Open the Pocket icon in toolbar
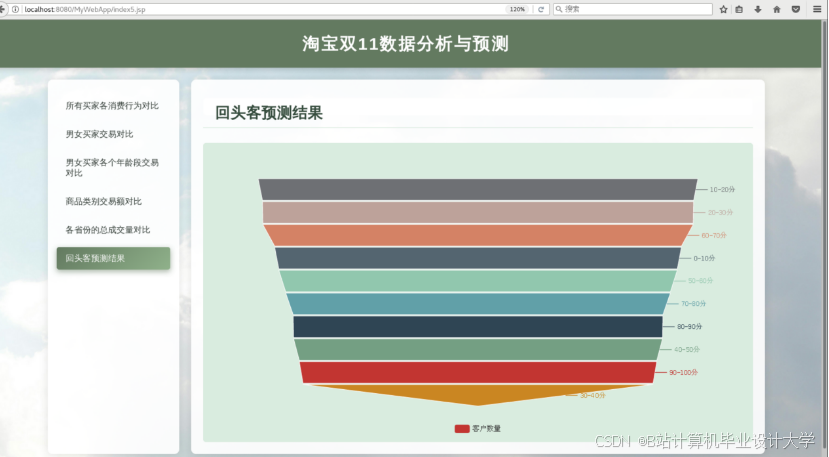Screen dimensions: 829x457 [796, 9]
